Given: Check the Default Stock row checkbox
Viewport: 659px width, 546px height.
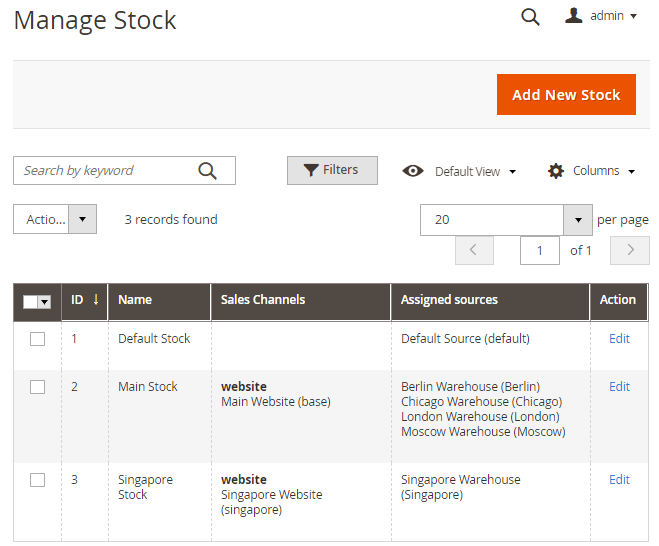Looking at the screenshot, I should pos(37,339).
